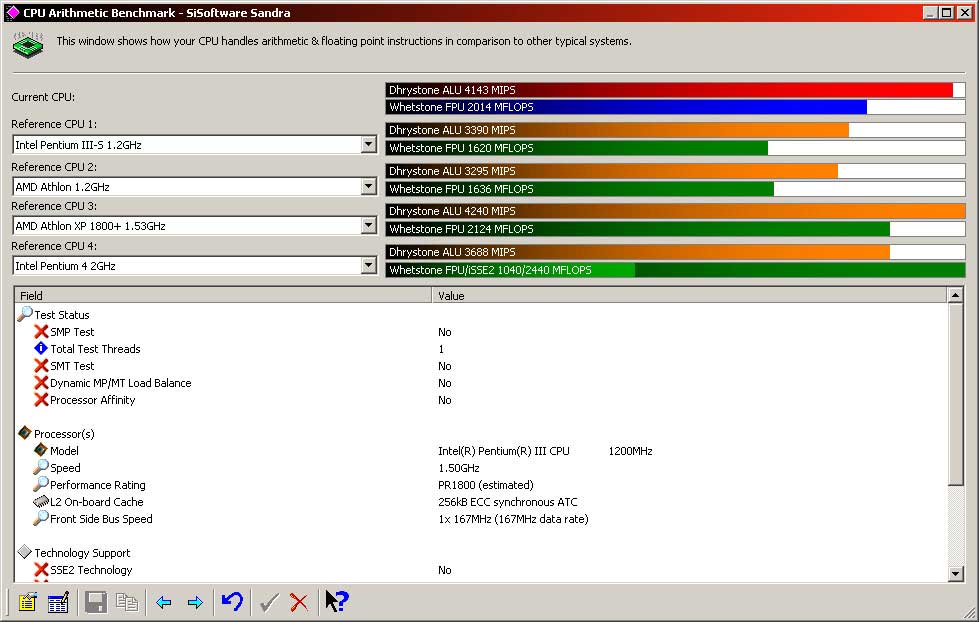This screenshot has width=979, height=622.
Task: Go back with the left blue arrow
Action: (164, 602)
